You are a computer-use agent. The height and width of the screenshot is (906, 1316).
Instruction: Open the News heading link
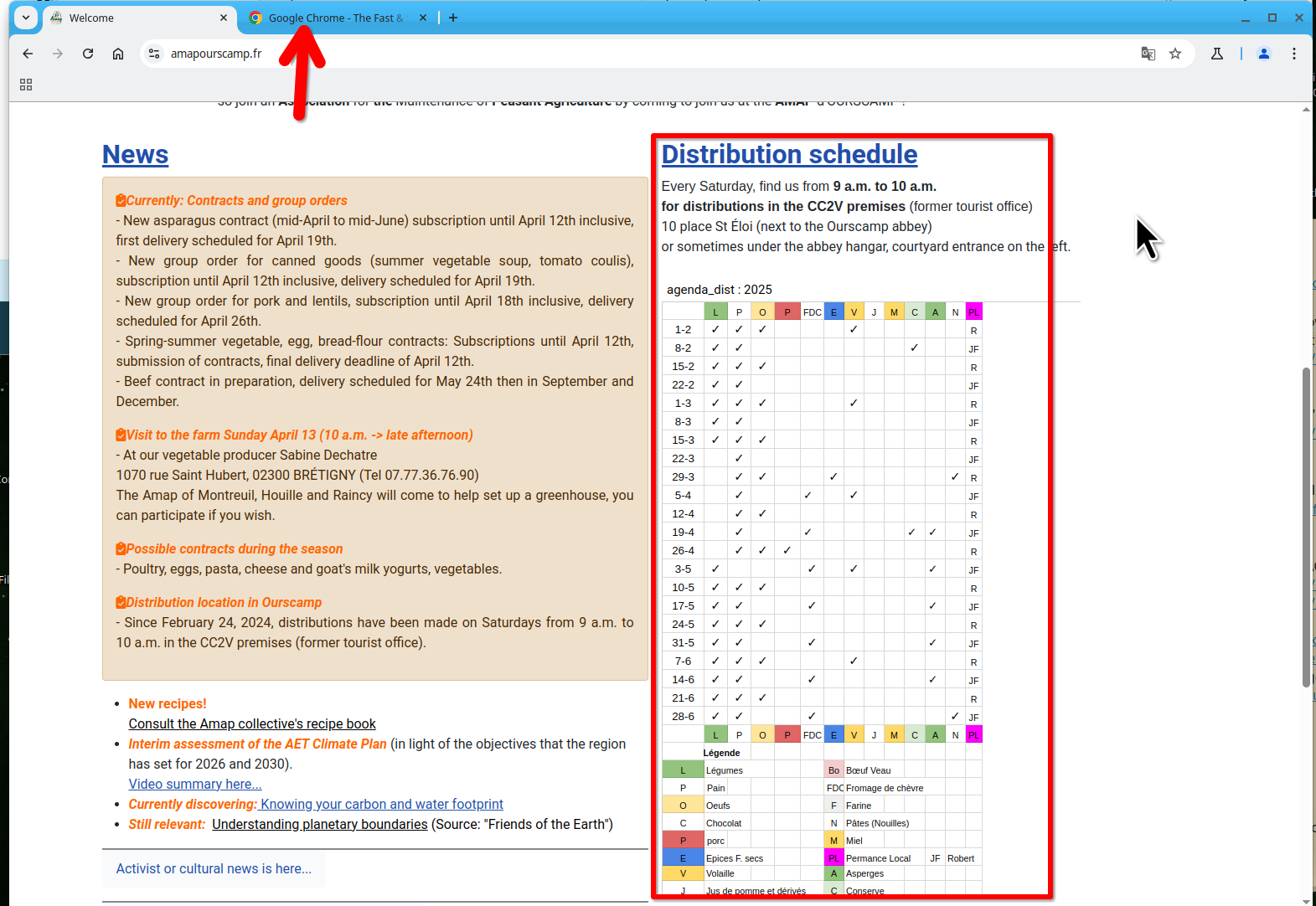136,154
